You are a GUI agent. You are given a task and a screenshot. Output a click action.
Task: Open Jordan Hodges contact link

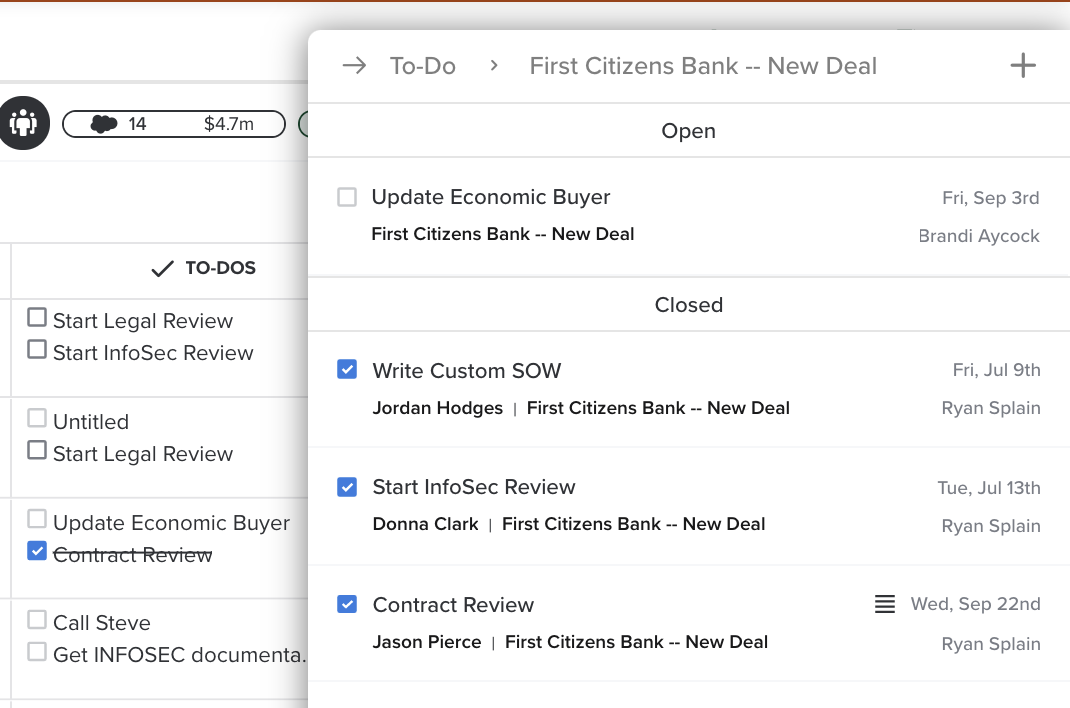tap(437, 408)
